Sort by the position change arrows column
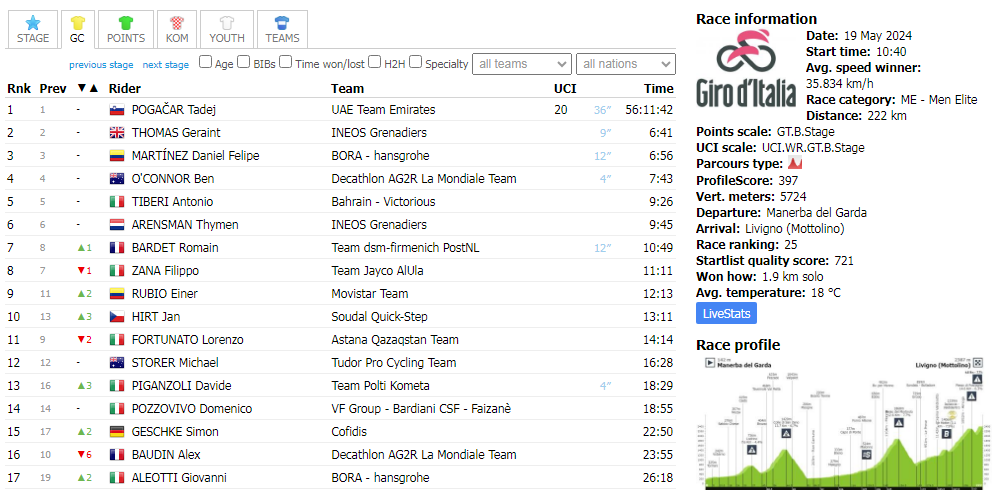Image resolution: width=996 pixels, height=490 pixels. [88, 88]
